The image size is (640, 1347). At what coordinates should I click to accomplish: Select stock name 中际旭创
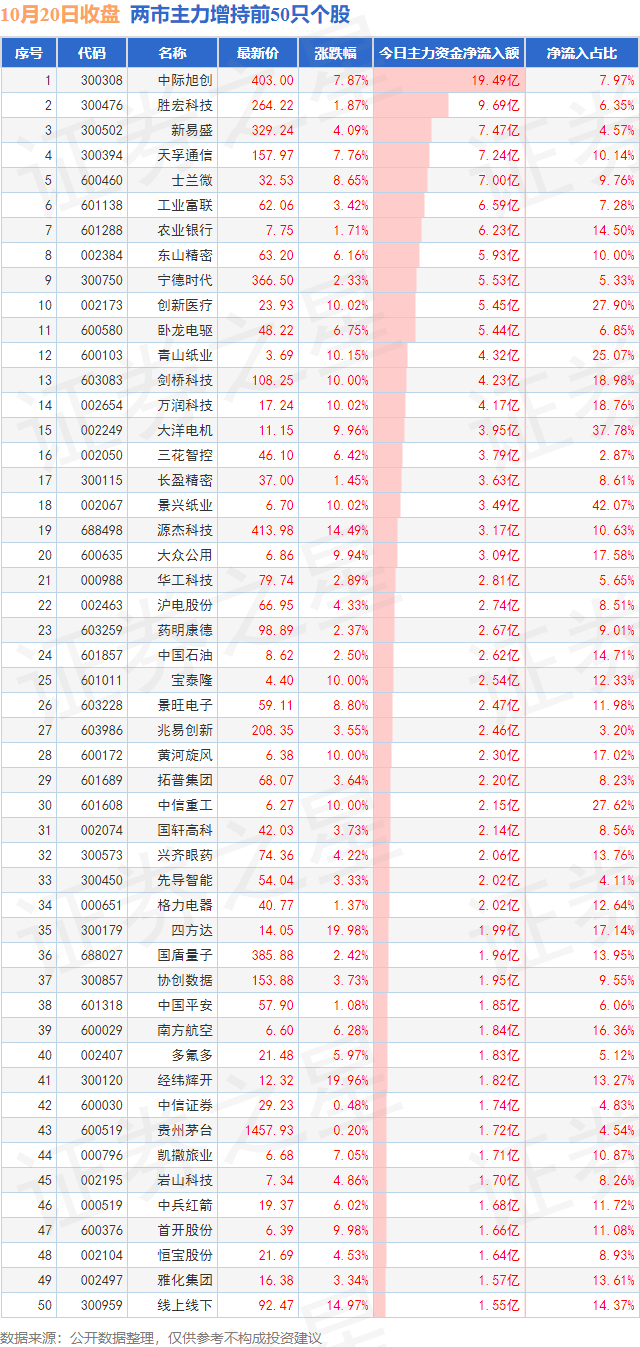(185, 80)
